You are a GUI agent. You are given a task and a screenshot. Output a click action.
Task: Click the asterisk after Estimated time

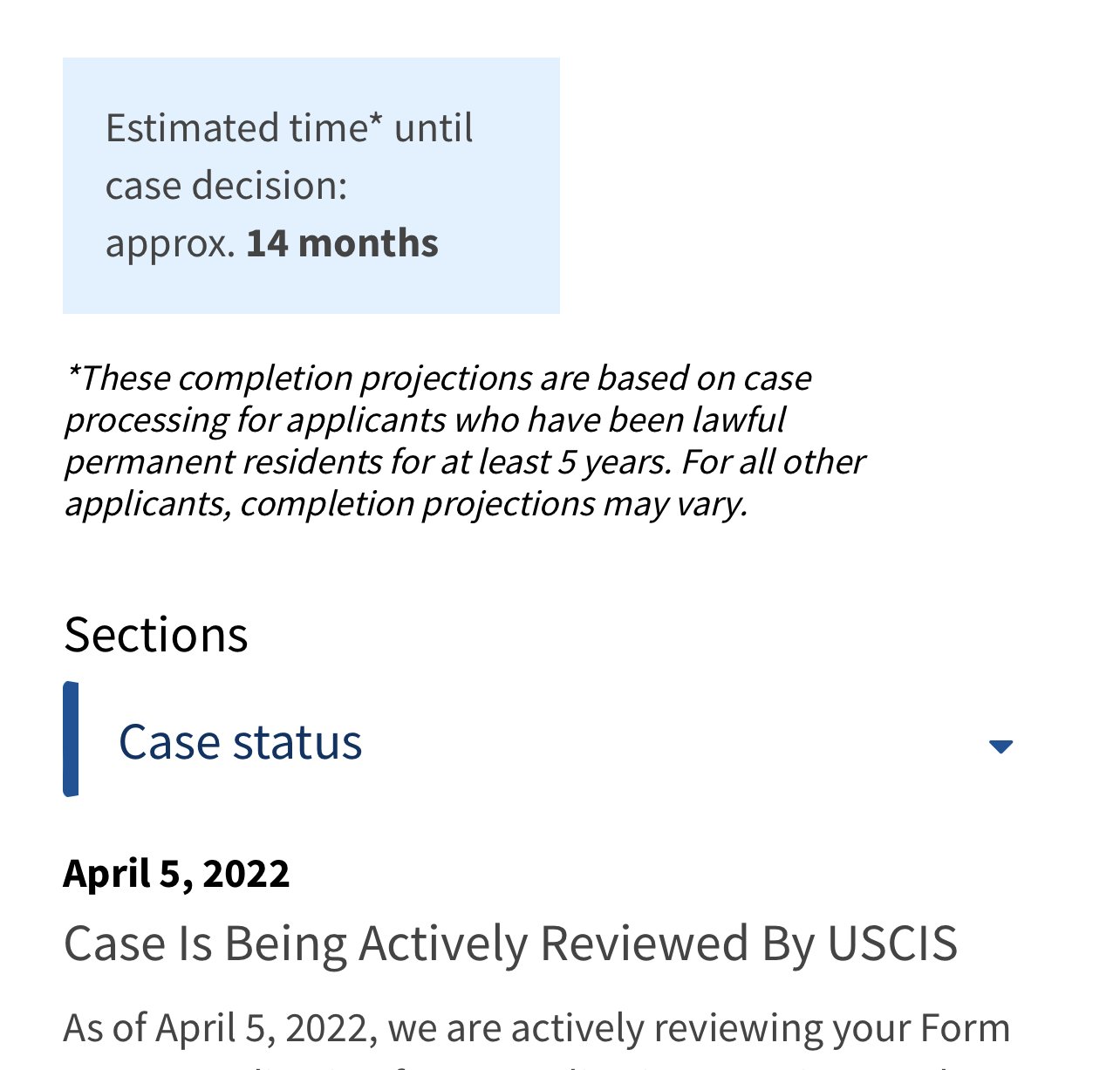pyautogui.click(x=375, y=120)
